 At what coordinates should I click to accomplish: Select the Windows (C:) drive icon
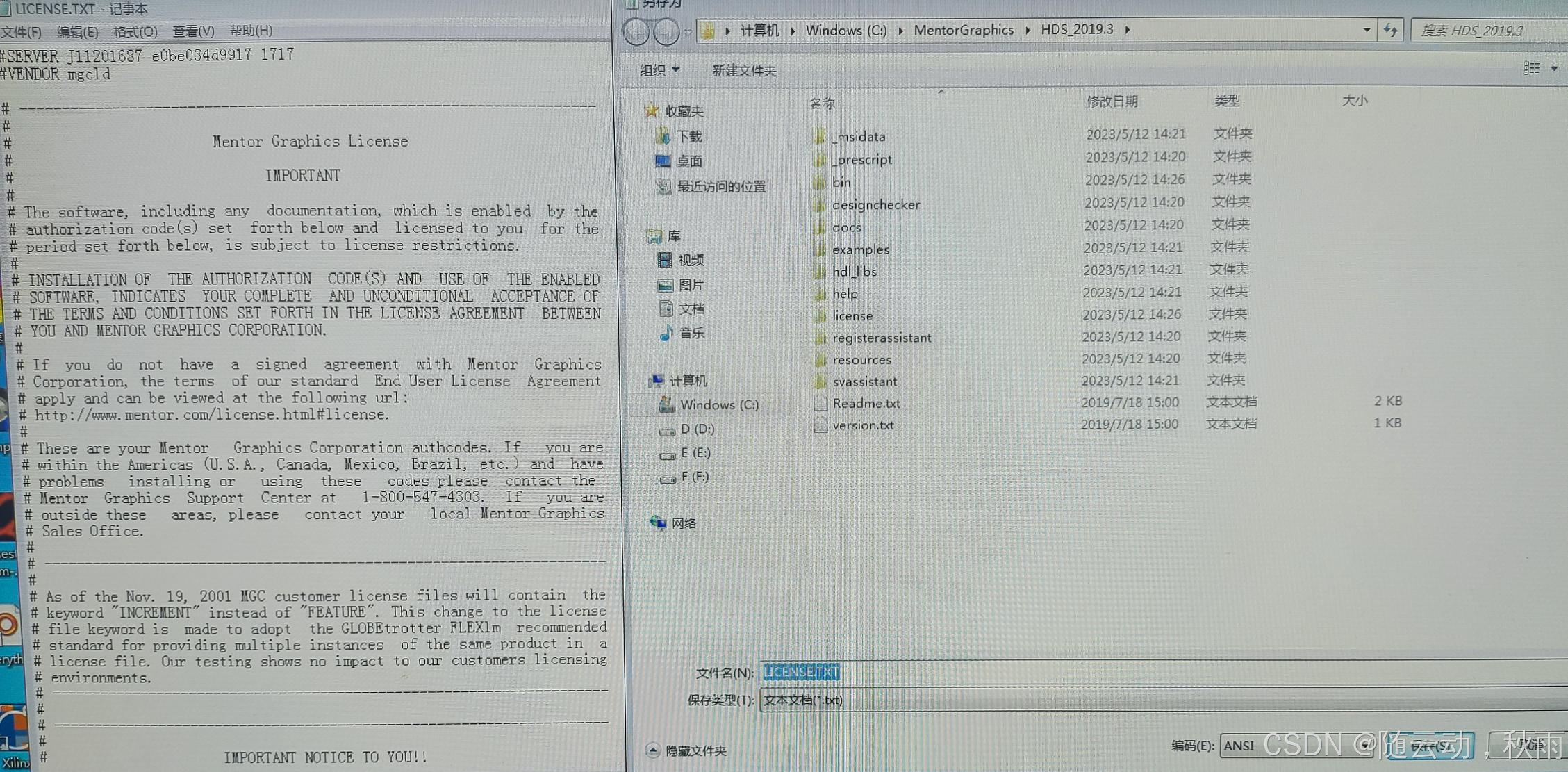(x=666, y=404)
